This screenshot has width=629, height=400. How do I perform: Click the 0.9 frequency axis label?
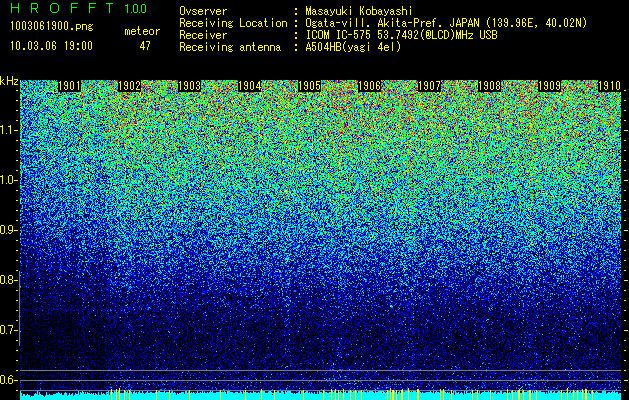tap(8, 230)
